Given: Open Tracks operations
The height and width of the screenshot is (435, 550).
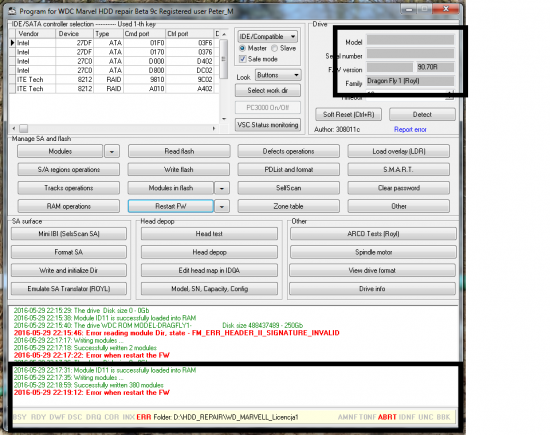Looking at the screenshot, I should (x=69, y=188).
